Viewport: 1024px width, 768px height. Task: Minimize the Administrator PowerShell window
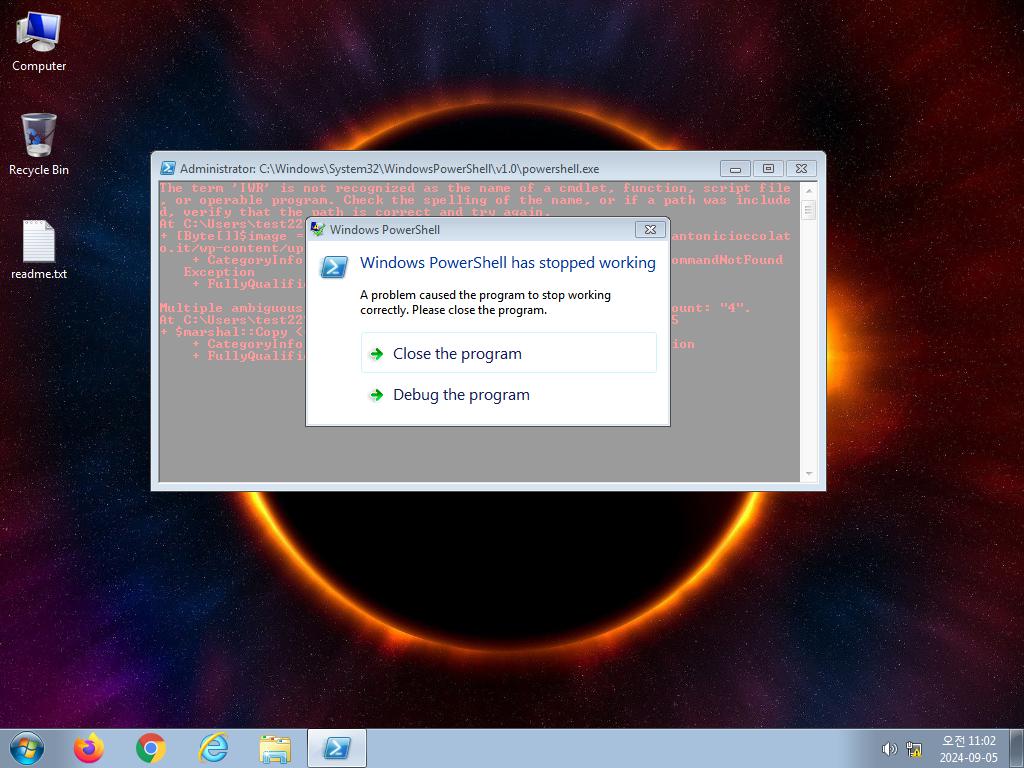(x=735, y=168)
